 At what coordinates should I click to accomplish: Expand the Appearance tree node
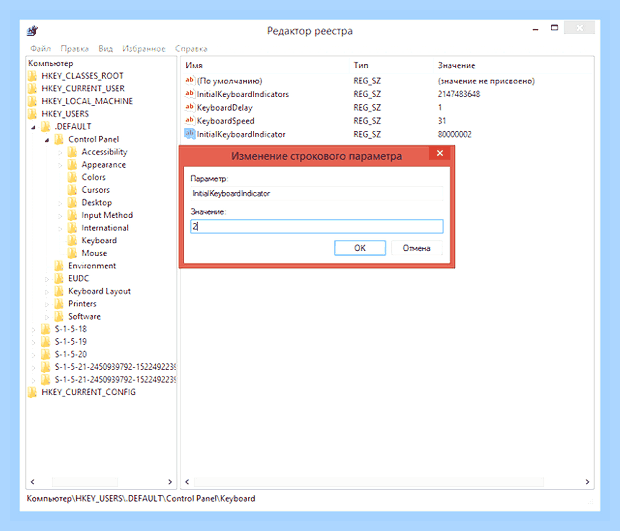(x=60, y=165)
